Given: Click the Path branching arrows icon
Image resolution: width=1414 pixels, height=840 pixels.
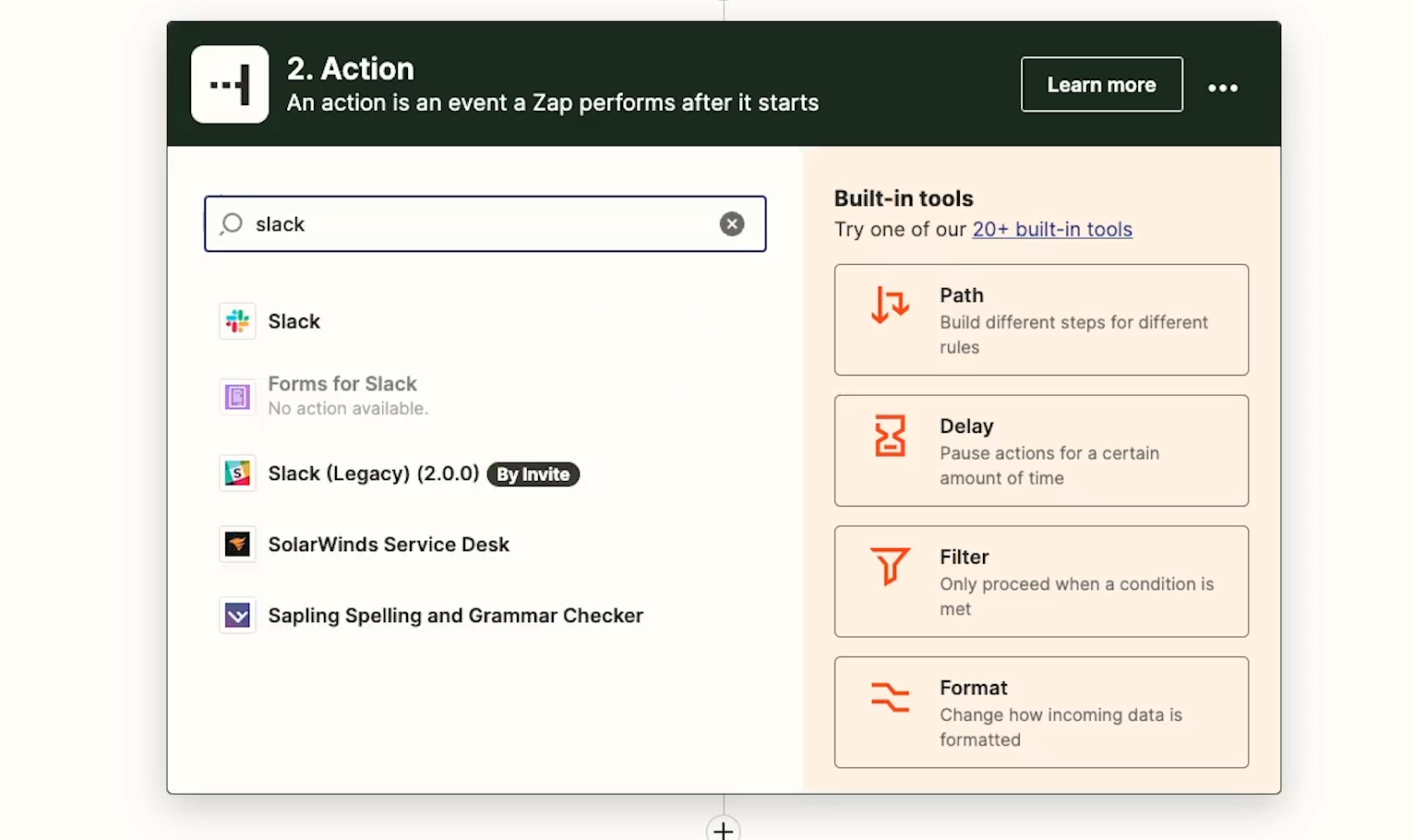Looking at the screenshot, I should [891, 305].
